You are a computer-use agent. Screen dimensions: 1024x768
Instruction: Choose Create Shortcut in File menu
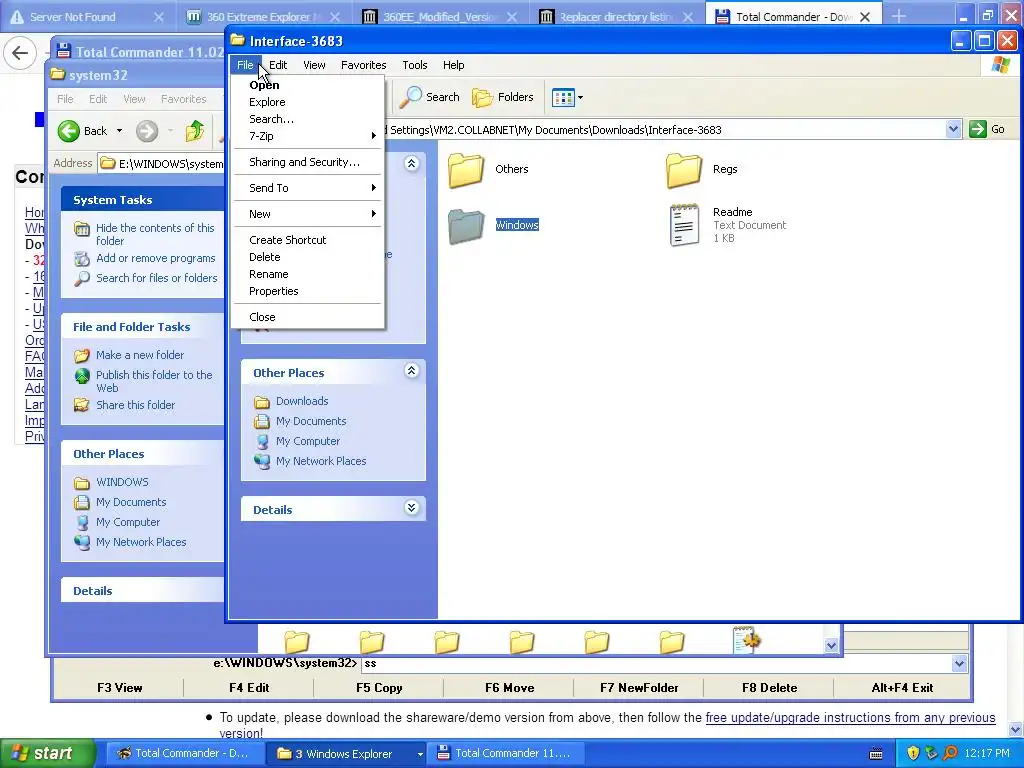tap(307, 240)
